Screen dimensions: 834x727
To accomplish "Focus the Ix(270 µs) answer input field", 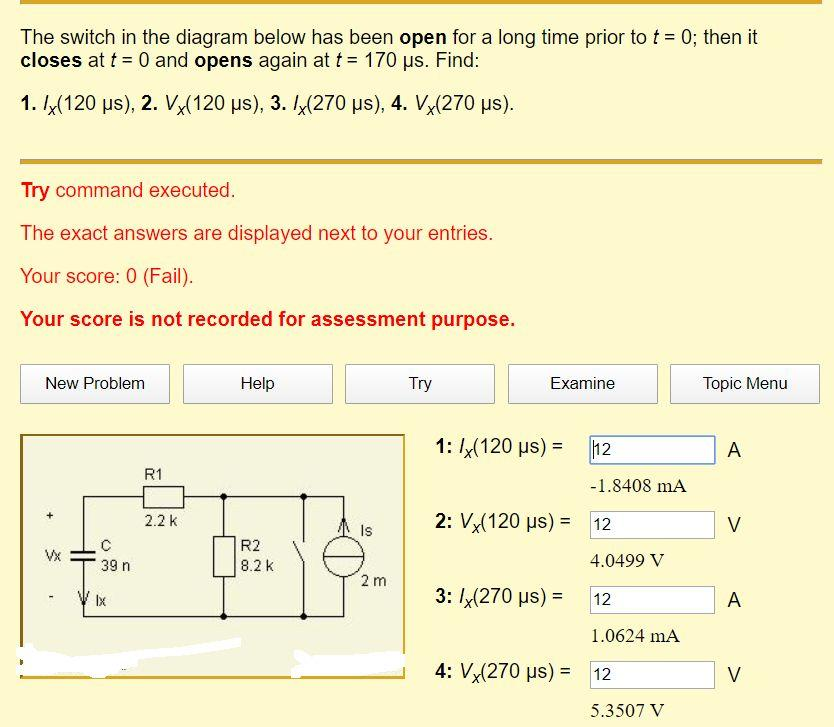I will click(652, 600).
